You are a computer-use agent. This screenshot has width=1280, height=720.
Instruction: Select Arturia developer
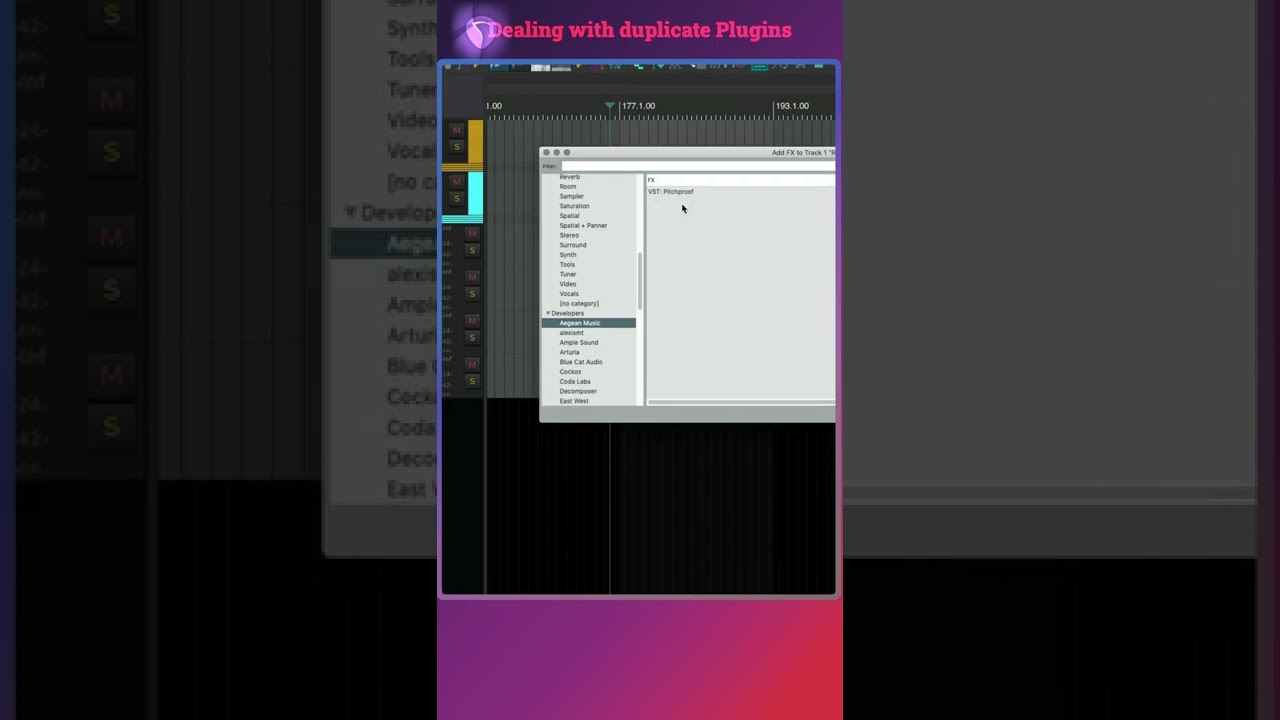[x=569, y=352]
